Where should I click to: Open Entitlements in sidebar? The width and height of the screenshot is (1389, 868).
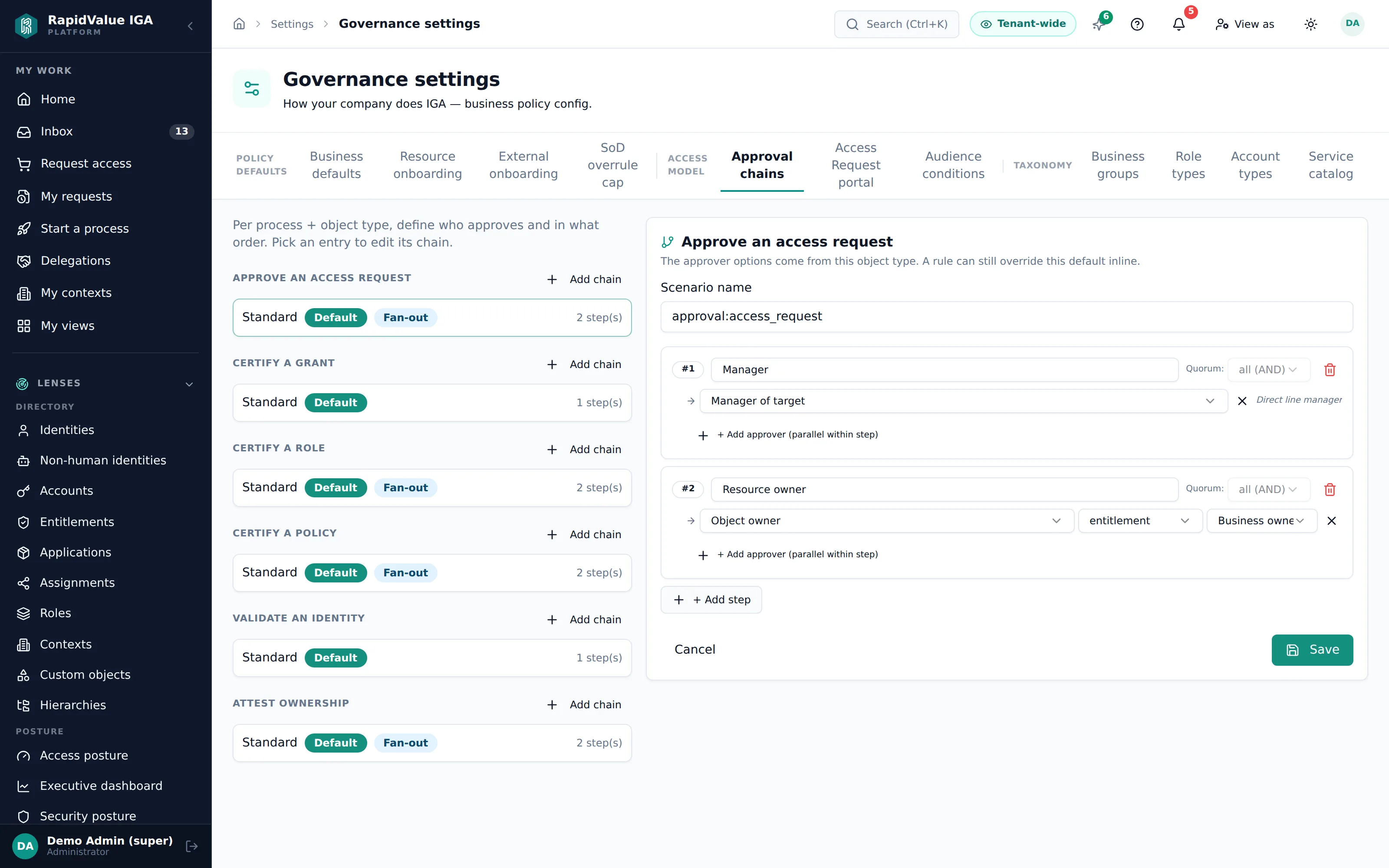tap(105, 522)
